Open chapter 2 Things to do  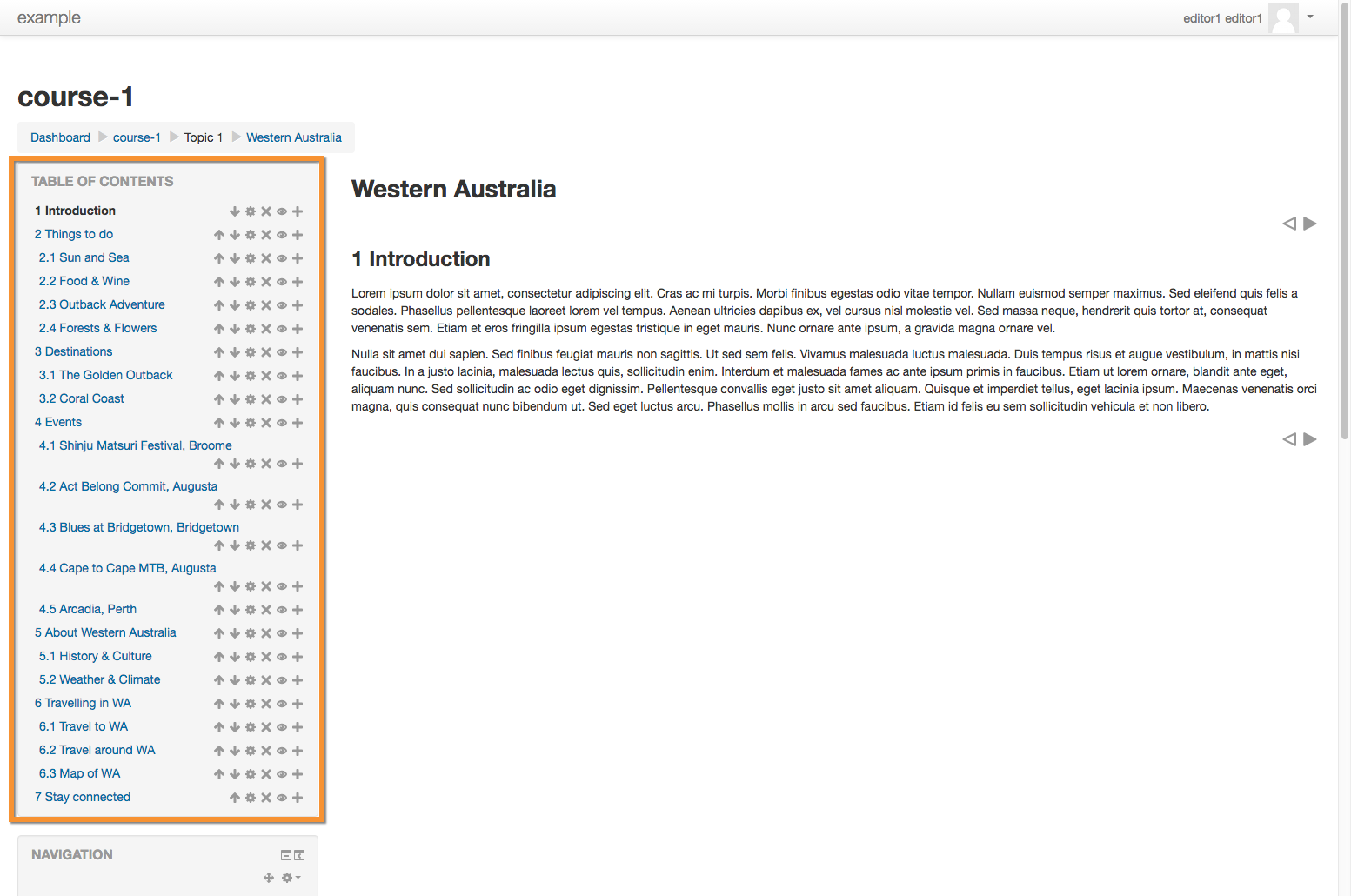tap(74, 234)
